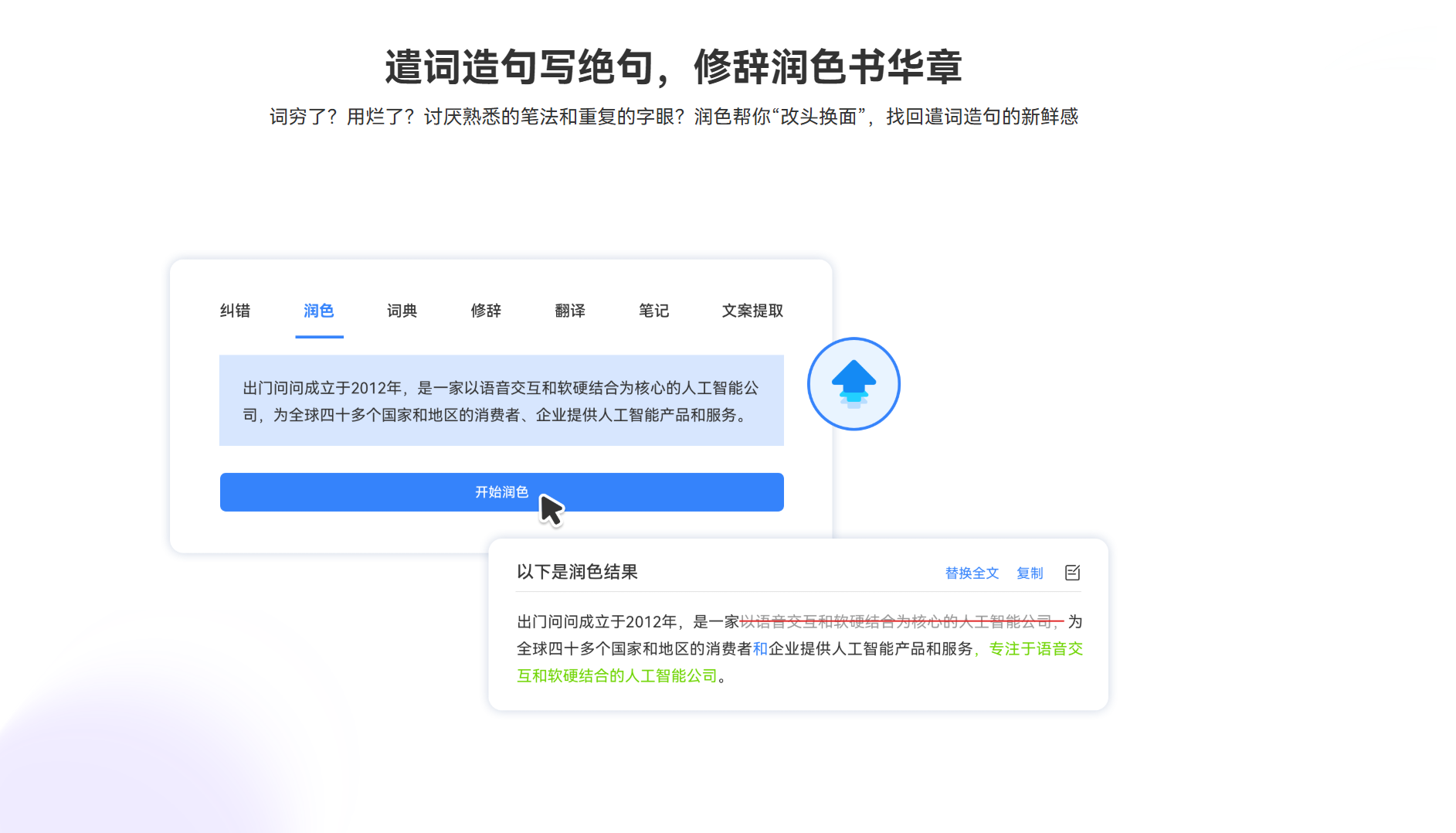Image resolution: width=1456 pixels, height=833 pixels.
Task: Click the edit note icon beside 复制
Action: 1072,573
